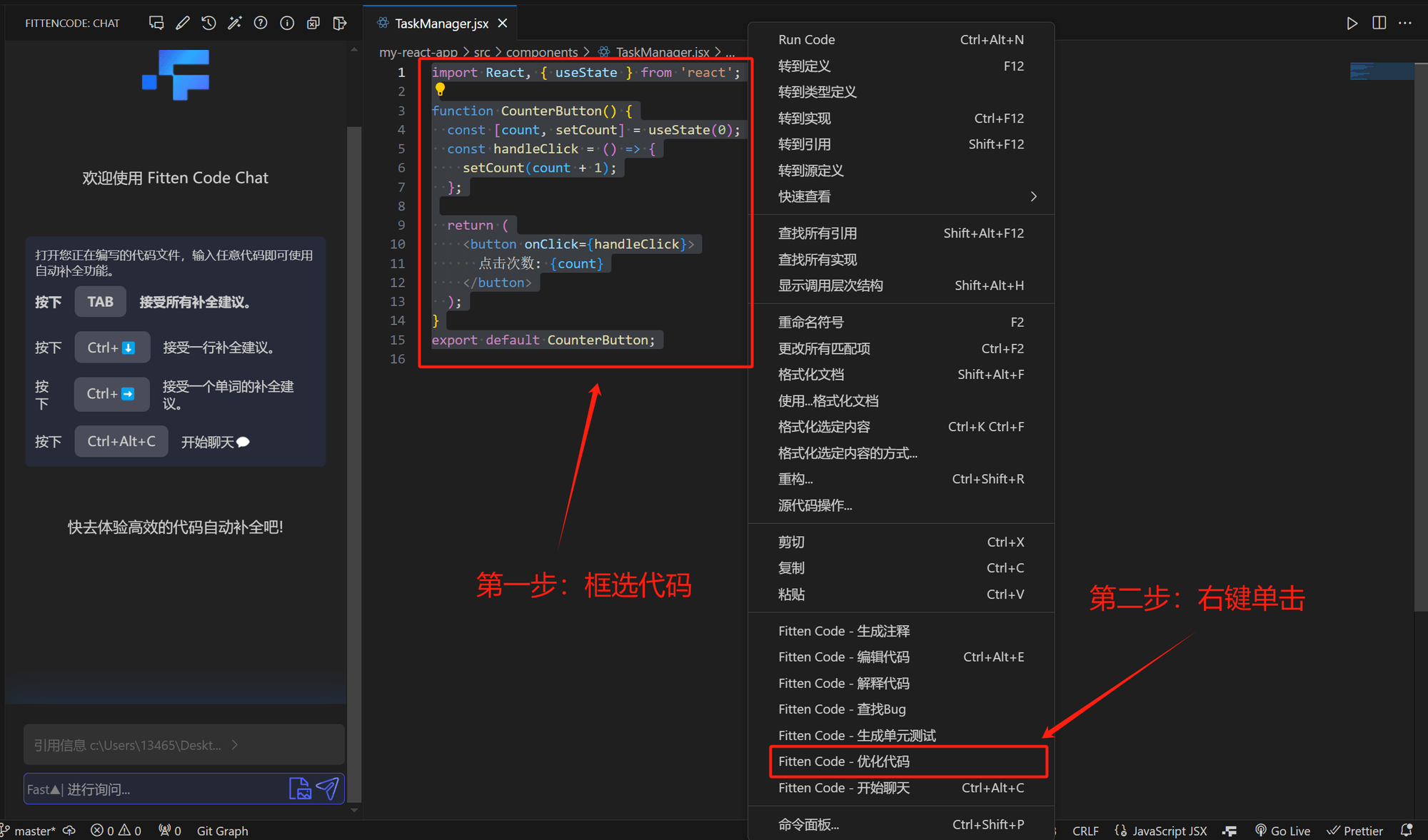
Task: Open Git Graph from the status bar
Action: click(x=222, y=831)
